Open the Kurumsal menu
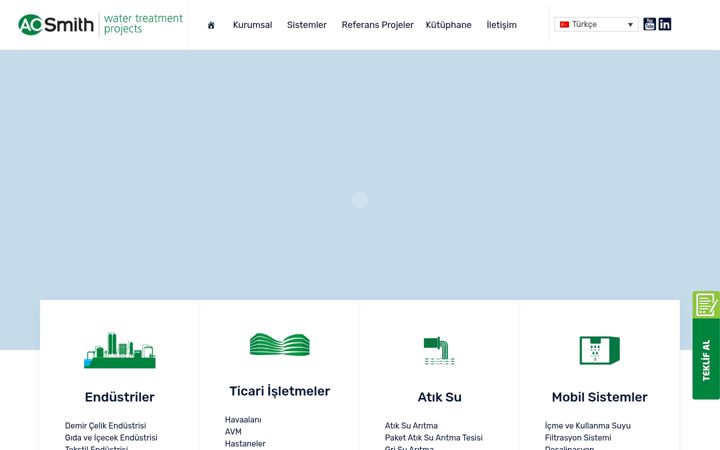720x450 pixels. tap(253, 25)
